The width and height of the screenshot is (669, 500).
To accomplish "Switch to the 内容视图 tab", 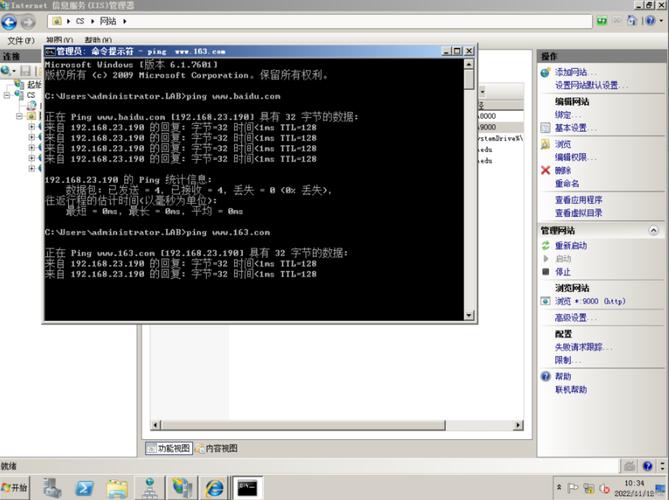I will click(x=216, y=448).
